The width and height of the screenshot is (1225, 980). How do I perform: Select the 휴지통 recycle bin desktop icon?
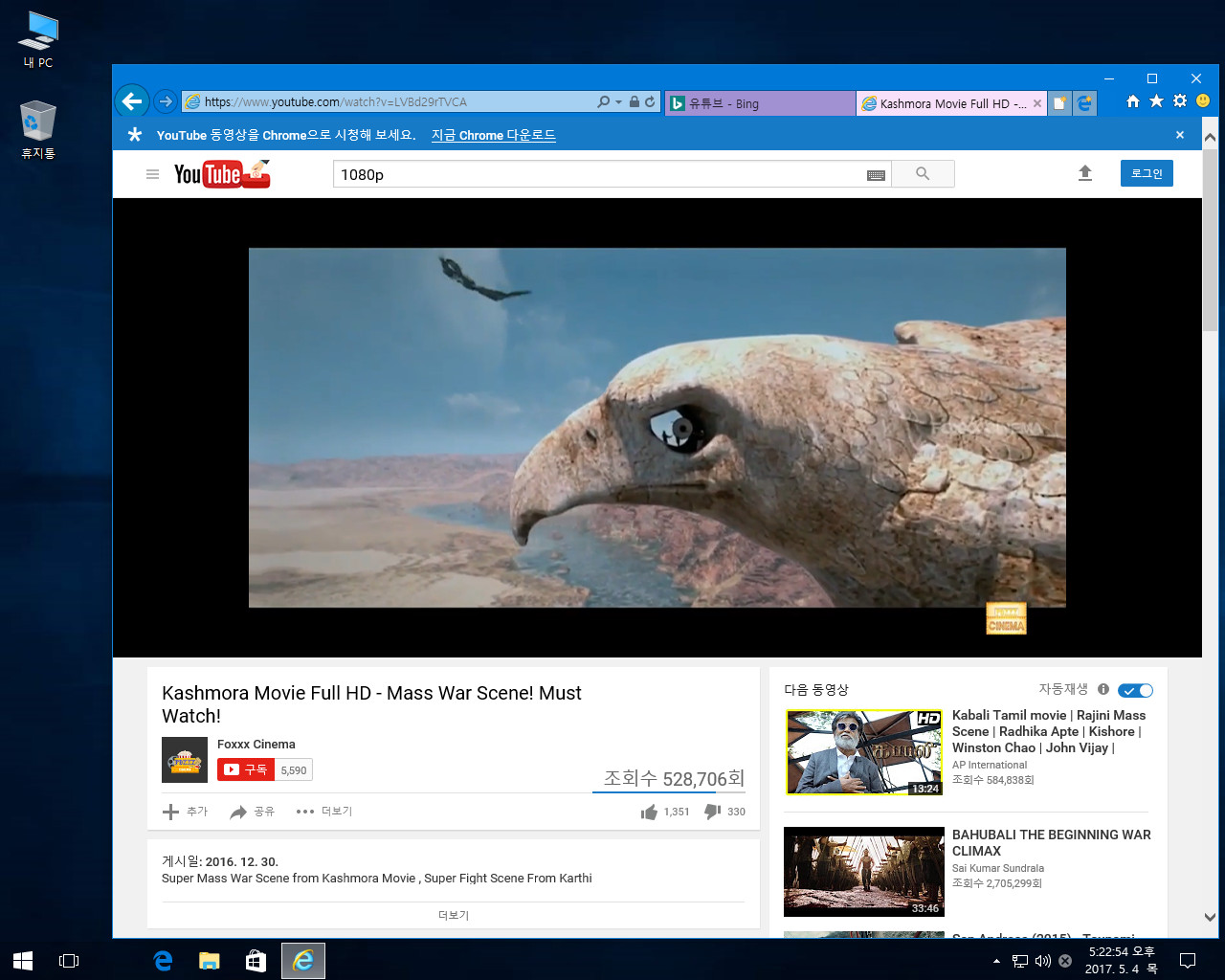pos(38,129)
